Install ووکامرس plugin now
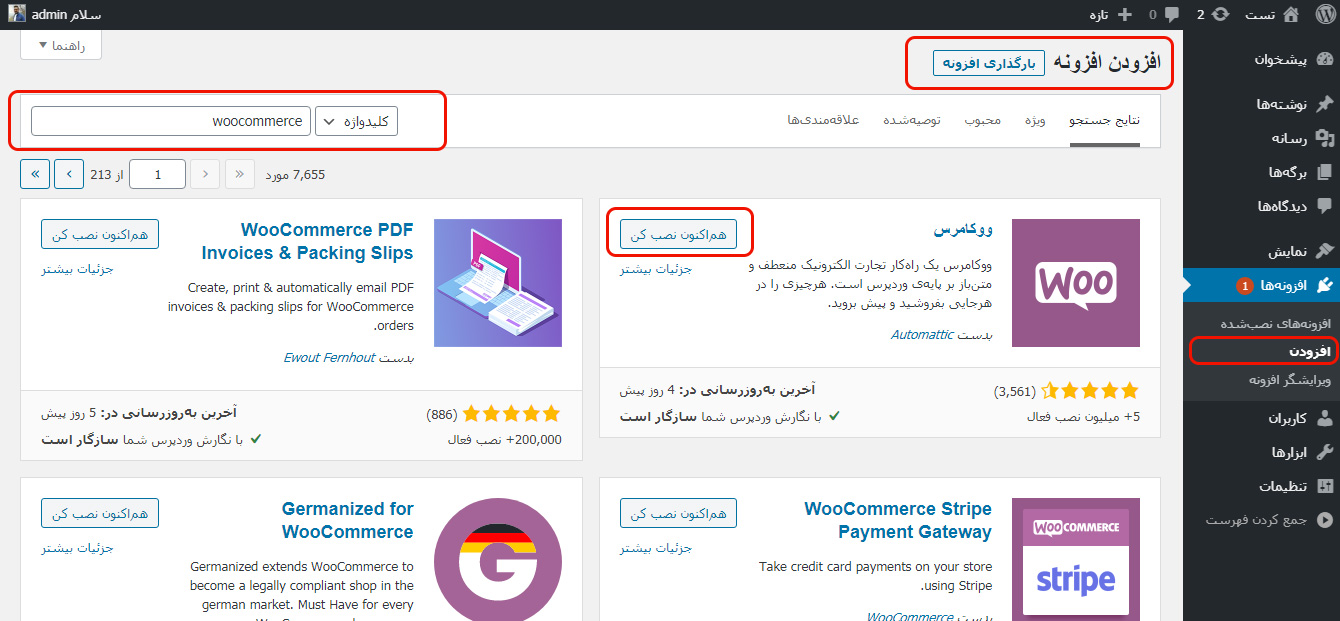 [x=679, y=234]
